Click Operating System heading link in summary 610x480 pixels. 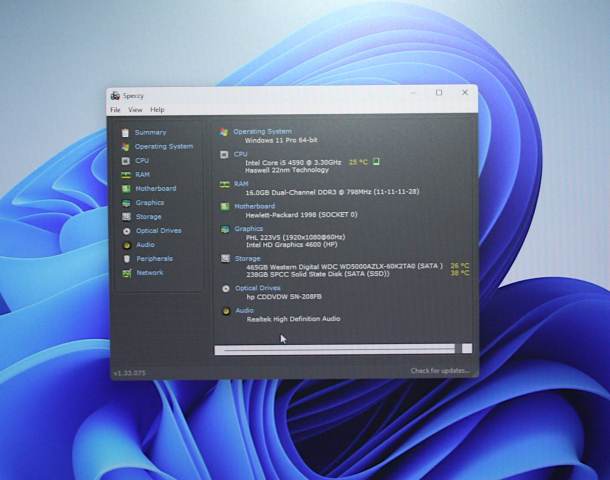[262, 131]
